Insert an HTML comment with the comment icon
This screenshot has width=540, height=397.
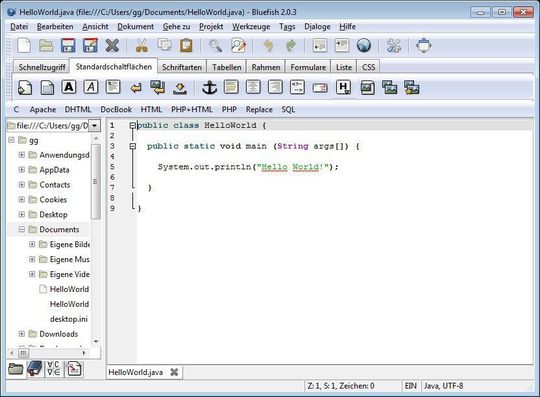pyautogui.click(x=297, y=87)
